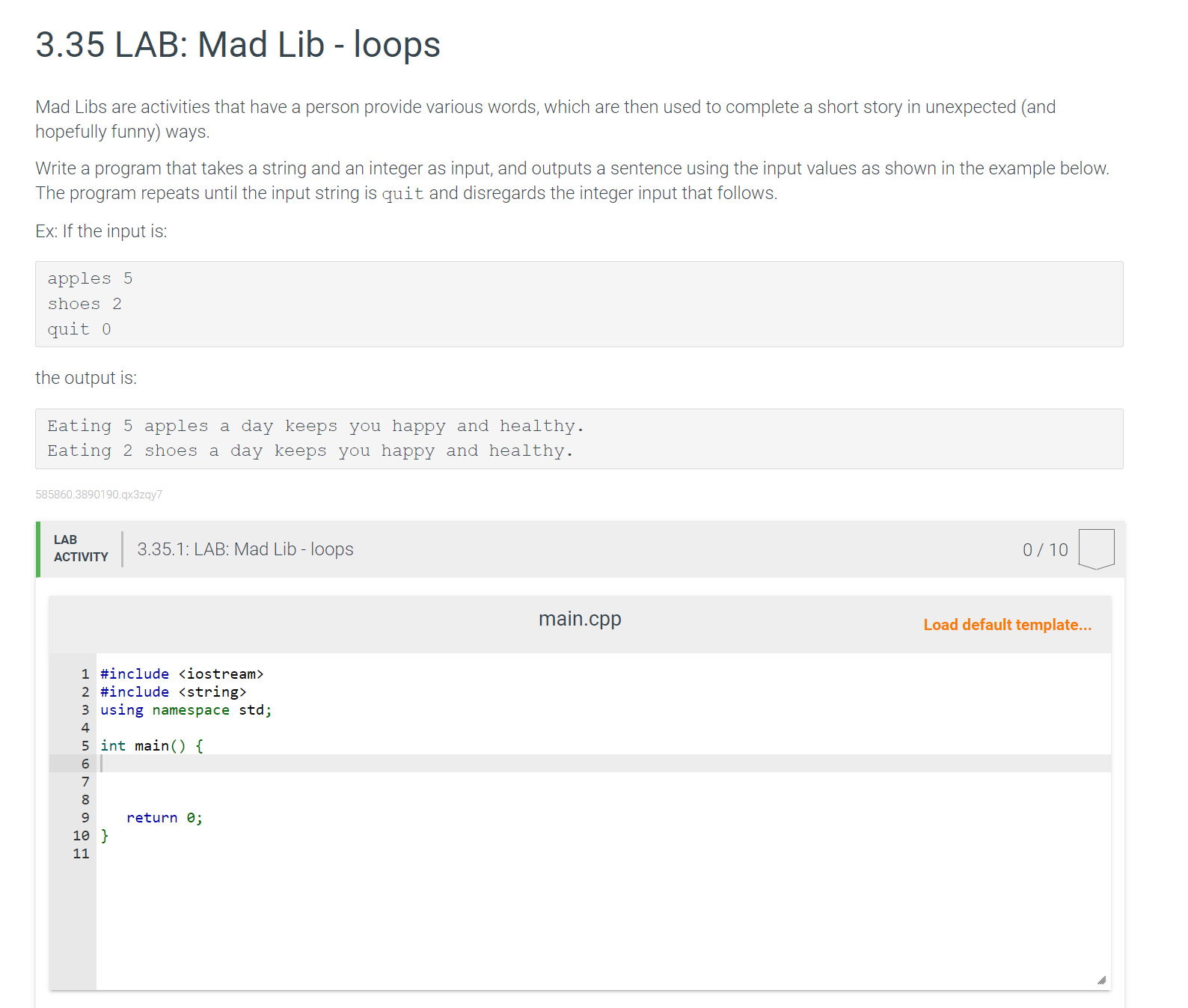Screen dimensions: 1188x1008
Task: Click the 'the output is:' text
Action: tap(86, 378)
